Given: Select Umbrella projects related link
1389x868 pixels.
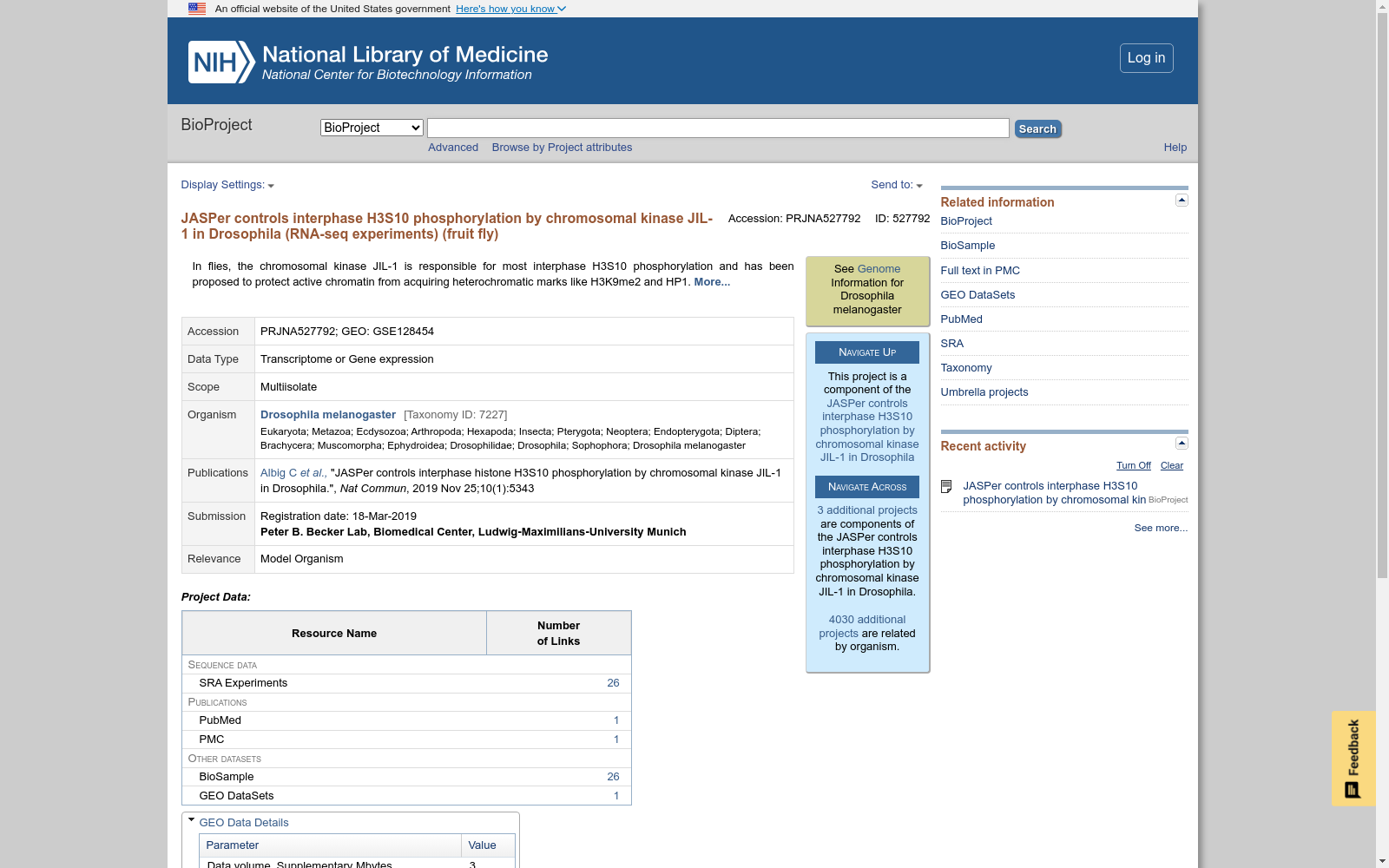Looking at the screenshot, I should coord(984,392).
